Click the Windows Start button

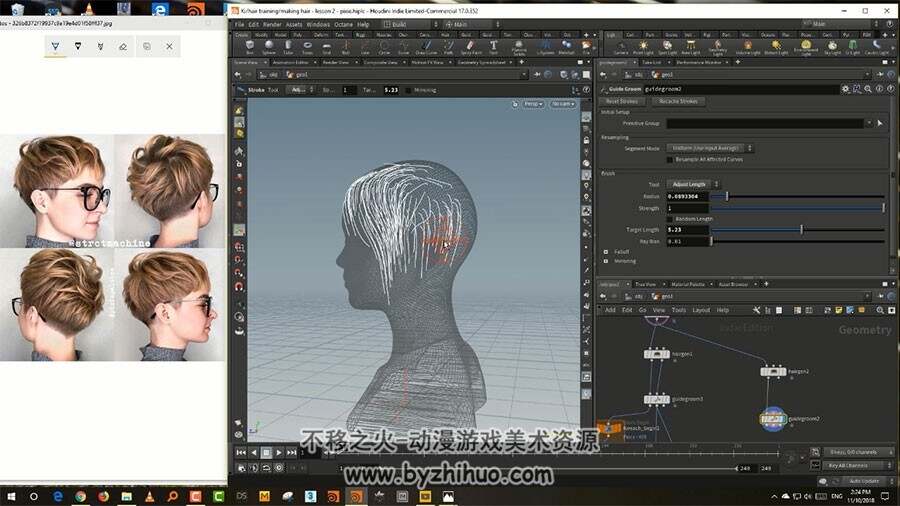click(11, 496)
